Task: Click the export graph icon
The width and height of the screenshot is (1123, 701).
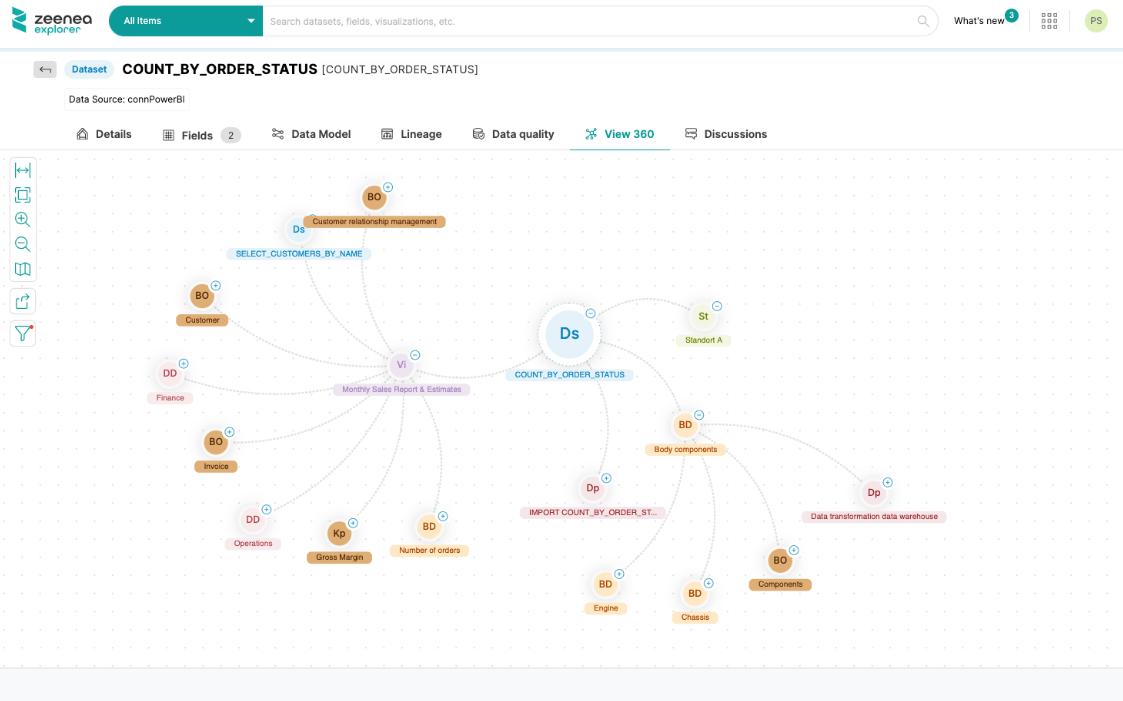Action: [22, 302]
